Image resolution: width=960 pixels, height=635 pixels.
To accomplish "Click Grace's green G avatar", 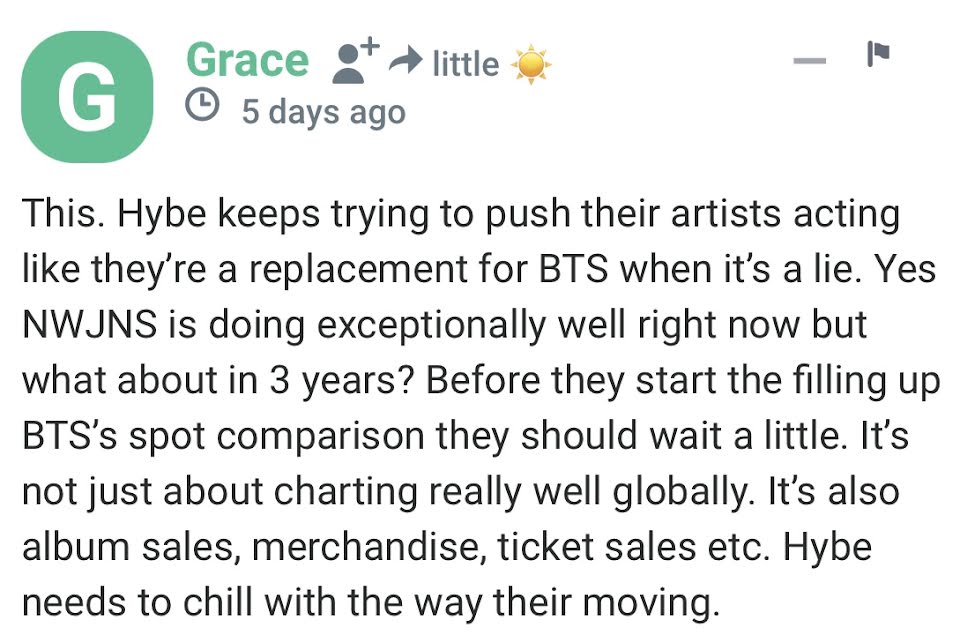I will [x=86, y=97].
